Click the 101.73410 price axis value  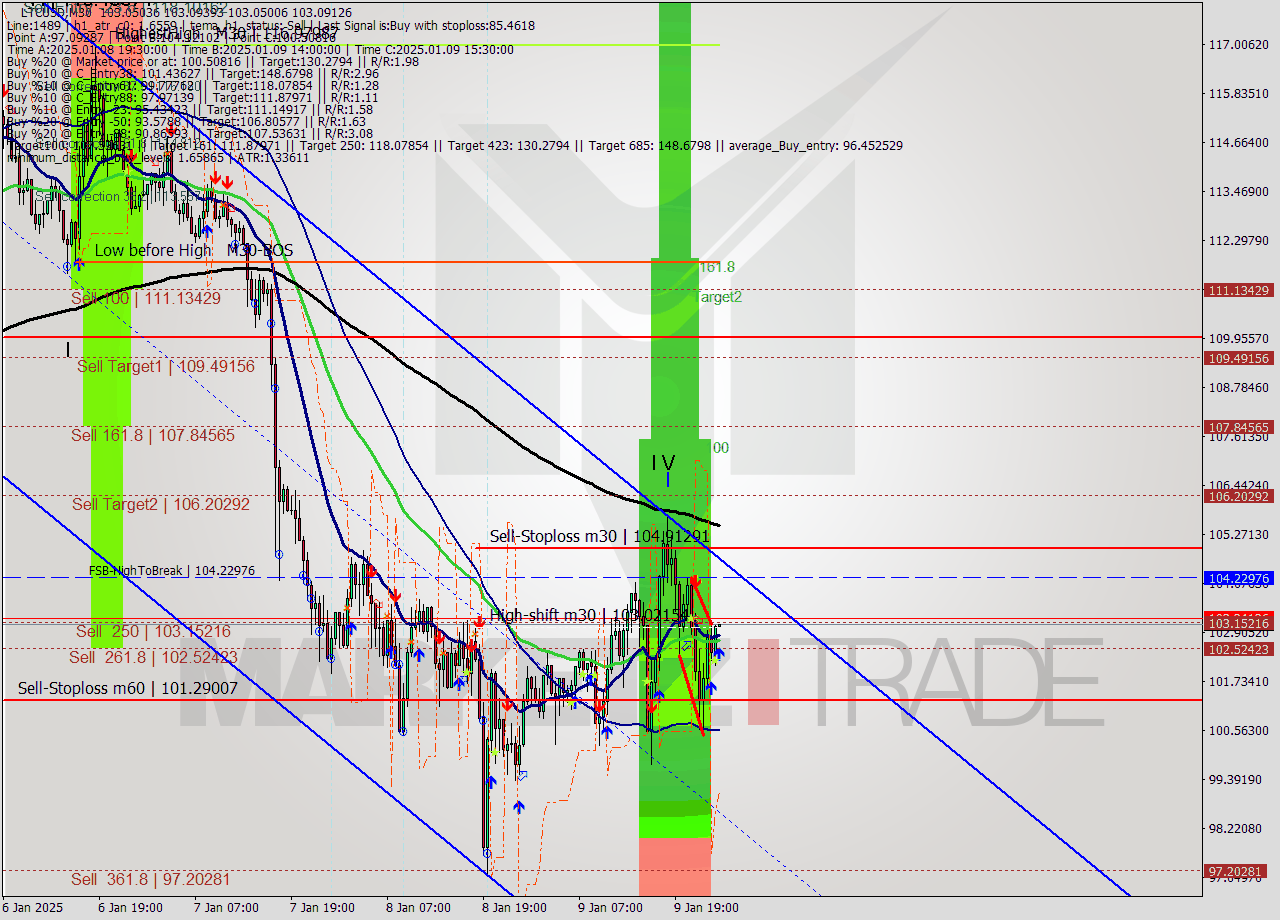[x=1239, y=681]
